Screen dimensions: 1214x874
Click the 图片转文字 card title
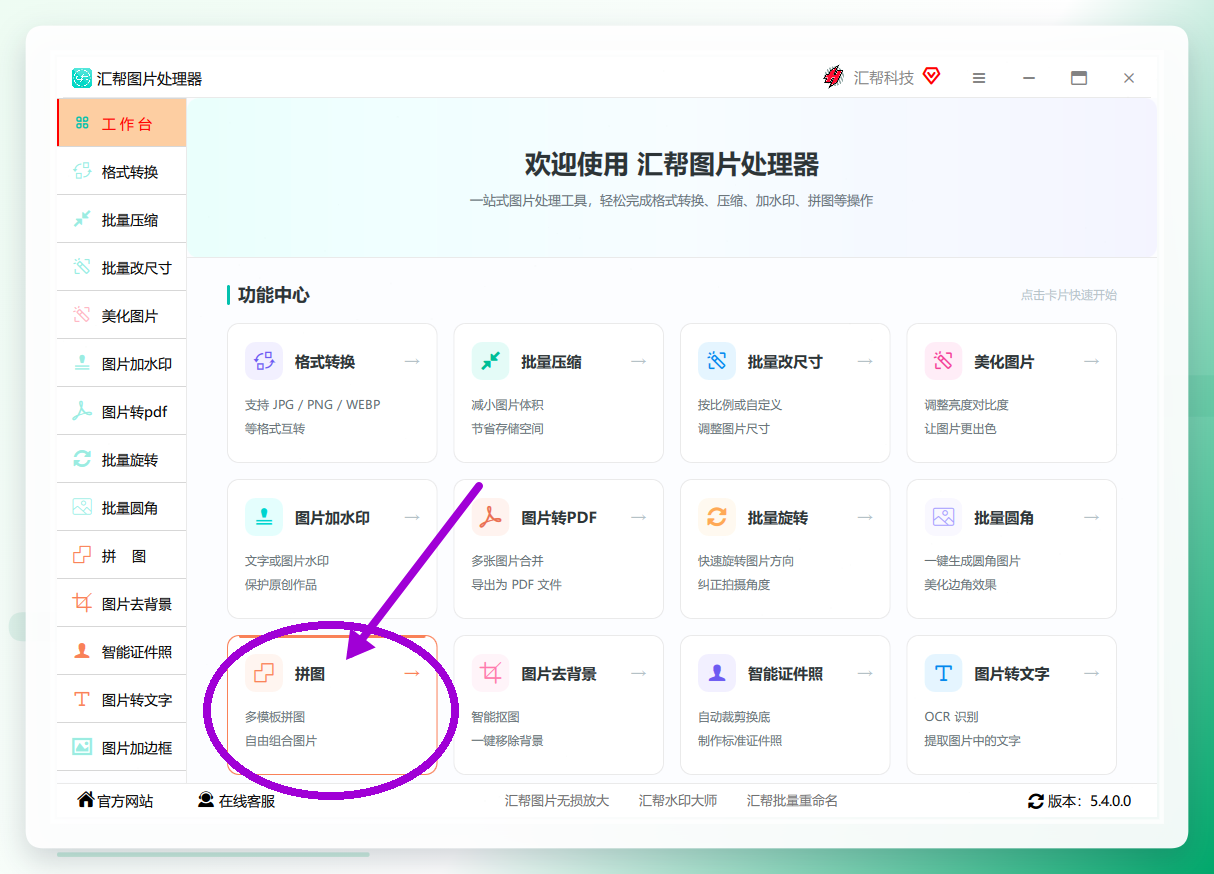(x=1012, y=674)
